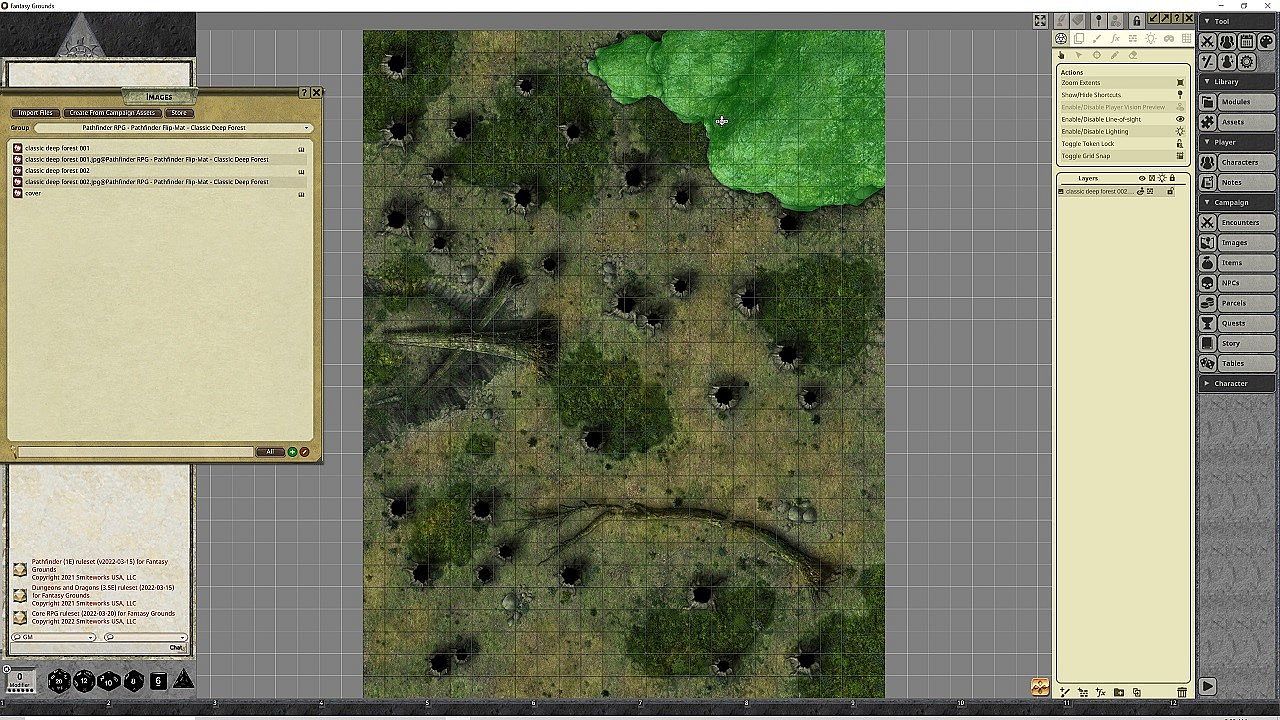Open the Calendar tool icon
The height and width of the screenshot is (720, 1280).
[x=1247, y=41]
